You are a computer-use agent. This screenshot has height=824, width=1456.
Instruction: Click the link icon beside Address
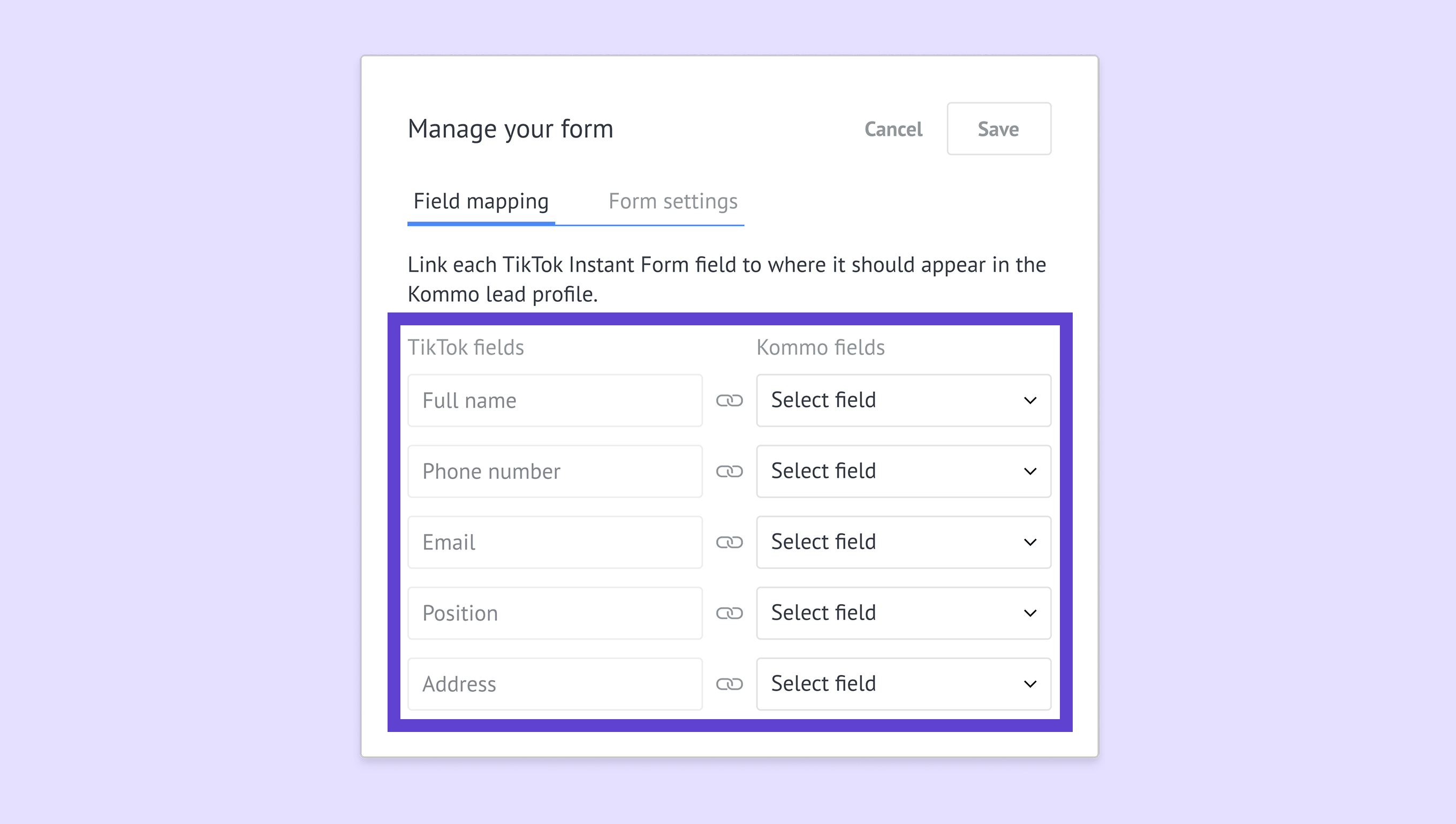coord(729,684)
